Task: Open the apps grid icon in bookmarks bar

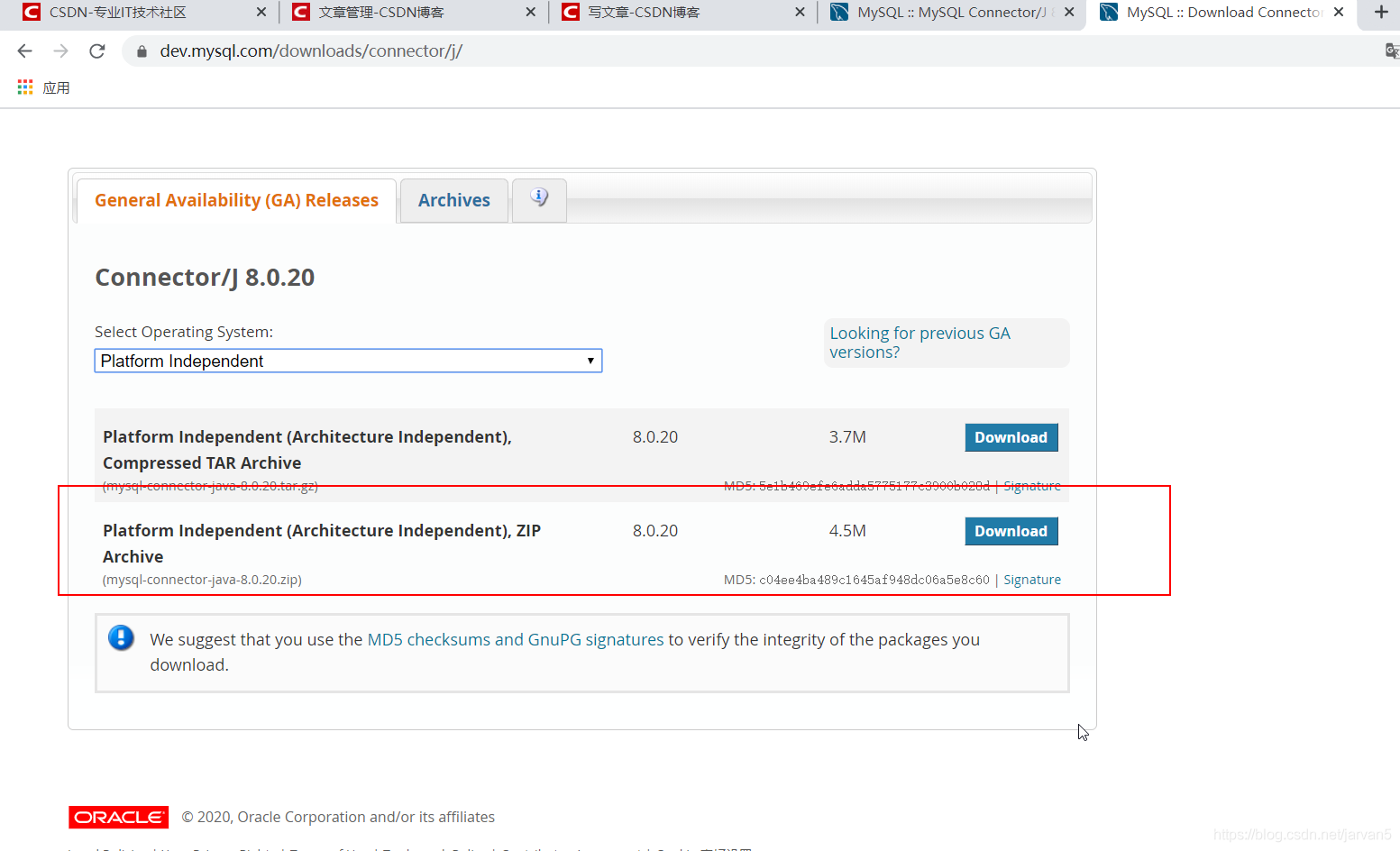Action: tap(25, 87)
